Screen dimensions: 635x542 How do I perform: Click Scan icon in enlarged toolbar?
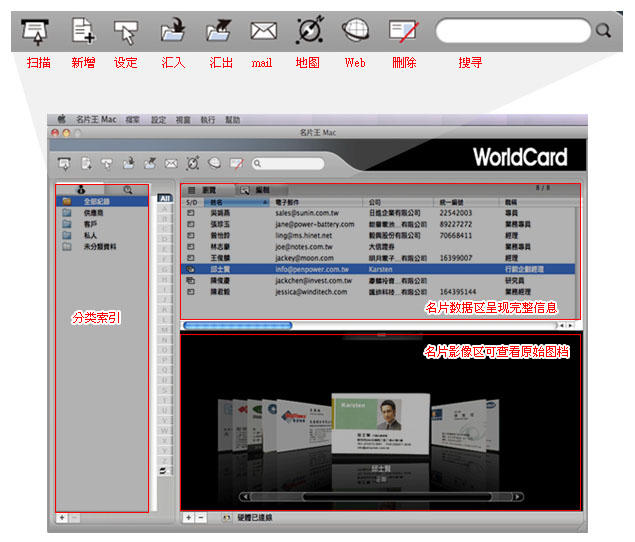[x=35, y=31]
